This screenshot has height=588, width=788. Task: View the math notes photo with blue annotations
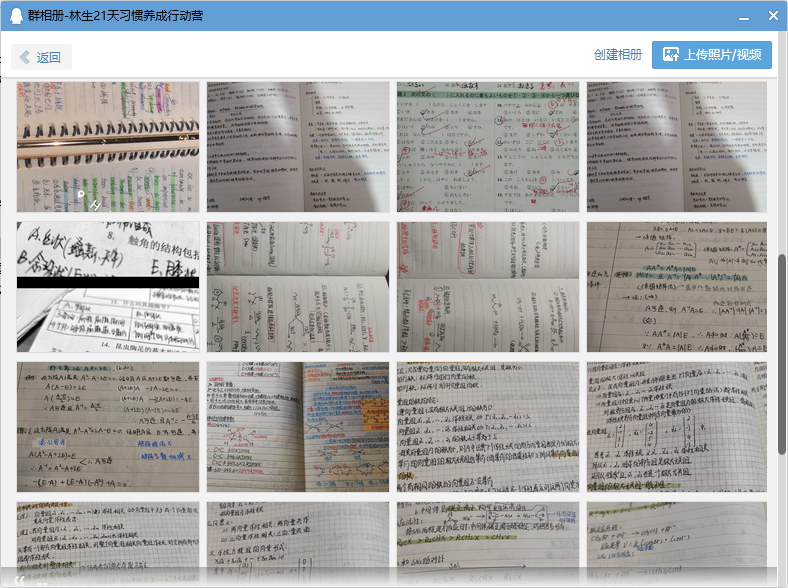click(x=107, y=426)
